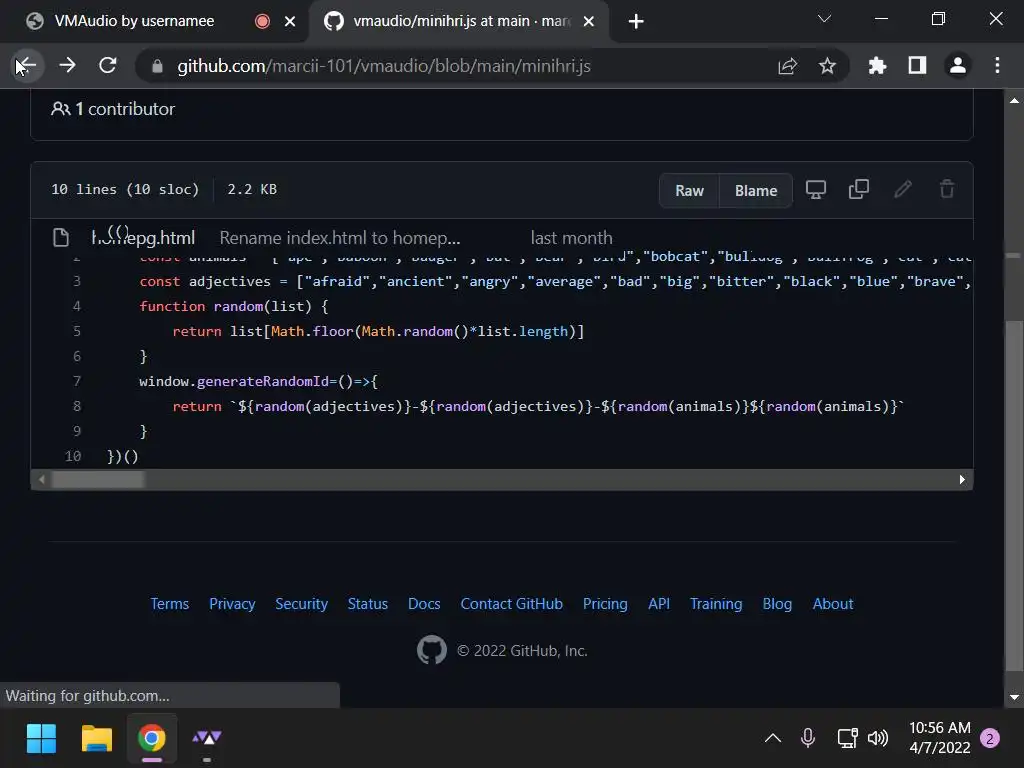Image resolution: width=1024 pixels, height=768 pixels.
Task: Click the code horizontal scrollbar thumb
Action: pos(98,479)
